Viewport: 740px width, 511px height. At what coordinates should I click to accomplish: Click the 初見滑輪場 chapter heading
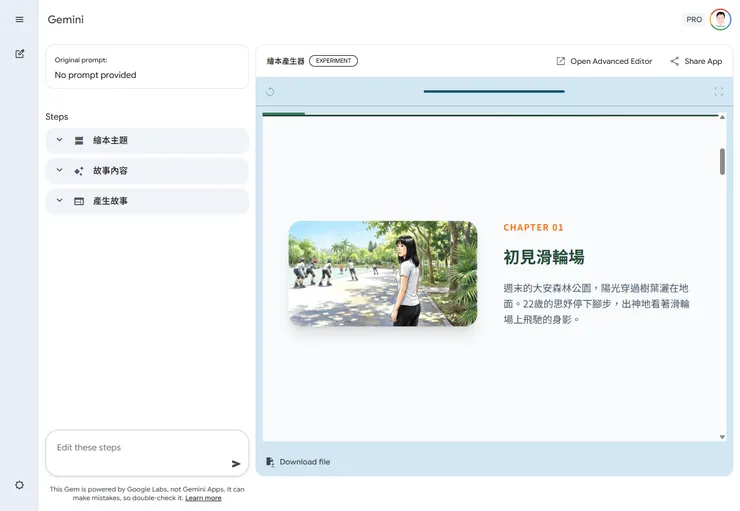(x=544, y=257)
